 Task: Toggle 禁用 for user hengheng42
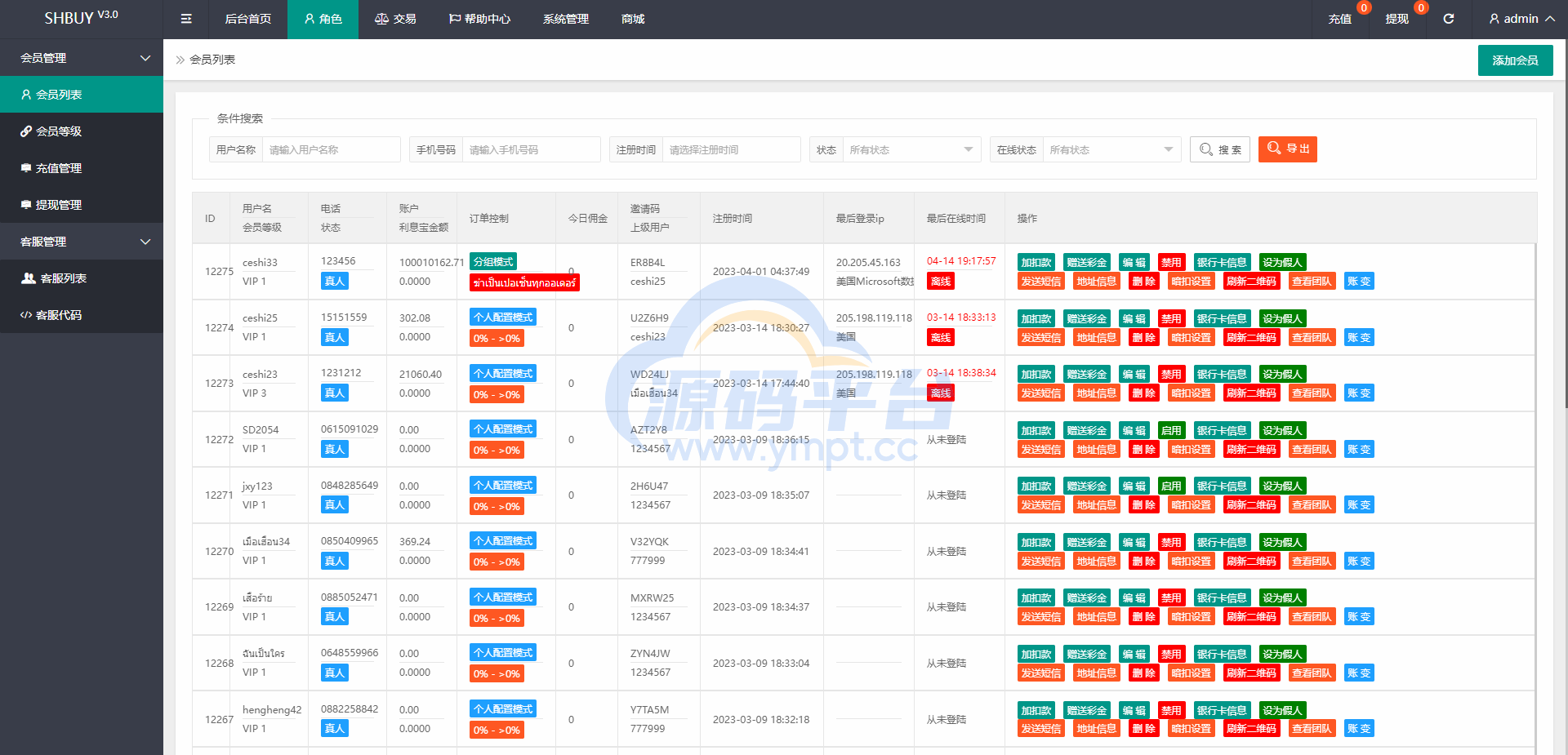[x=1171, y=710]
